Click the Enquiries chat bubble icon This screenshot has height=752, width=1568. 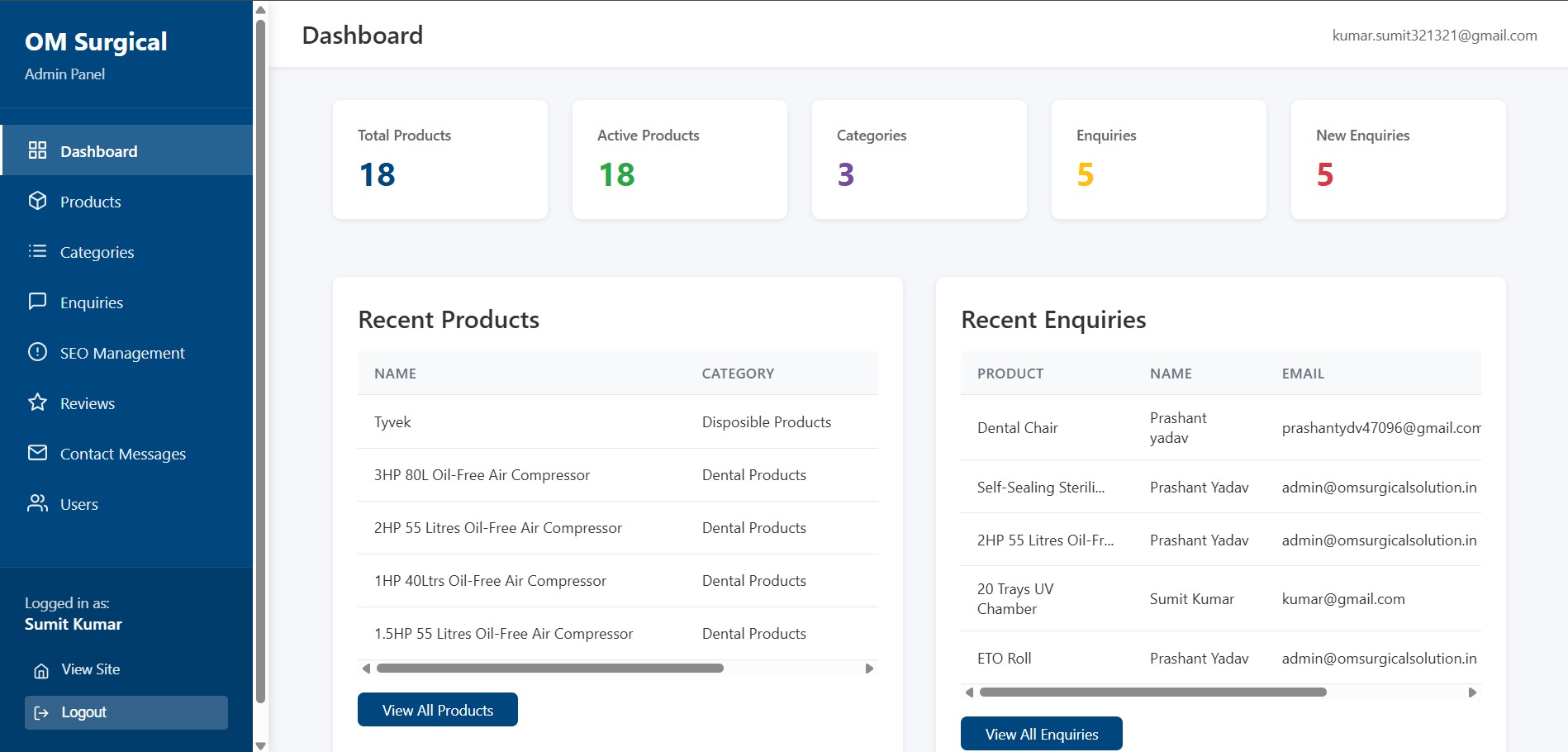point(37,302)
